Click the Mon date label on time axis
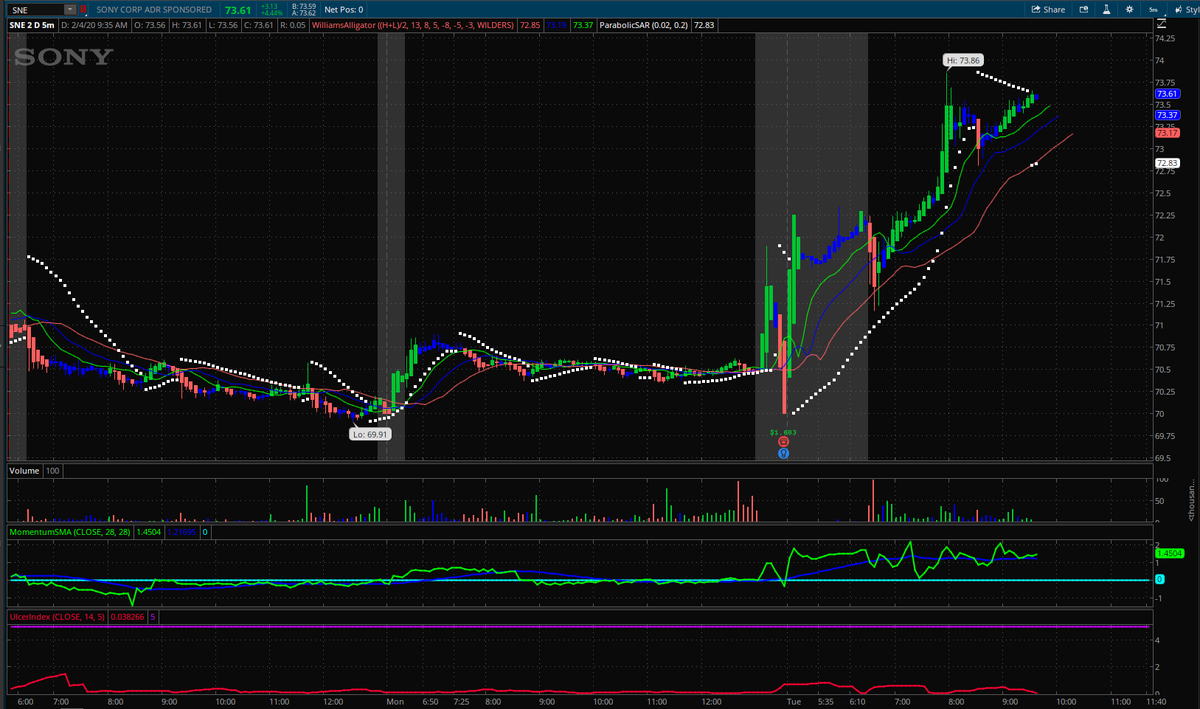This screenshot has height=709, width=1200. (395, 702)
